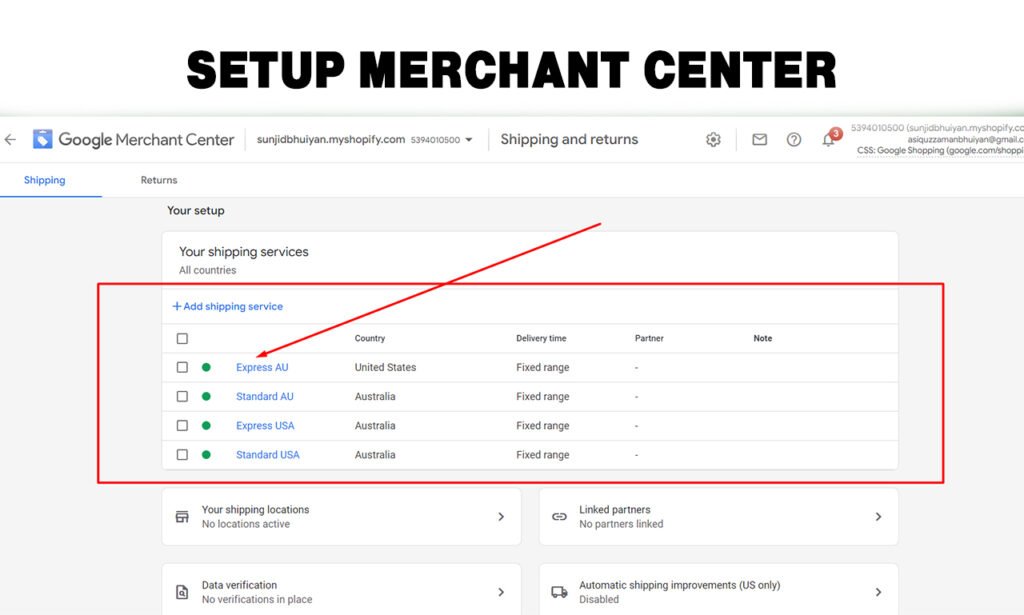Toggle the select-all checkbox in table header
Viewport: 1024px width, 615px height.
(x=182, y=338)
